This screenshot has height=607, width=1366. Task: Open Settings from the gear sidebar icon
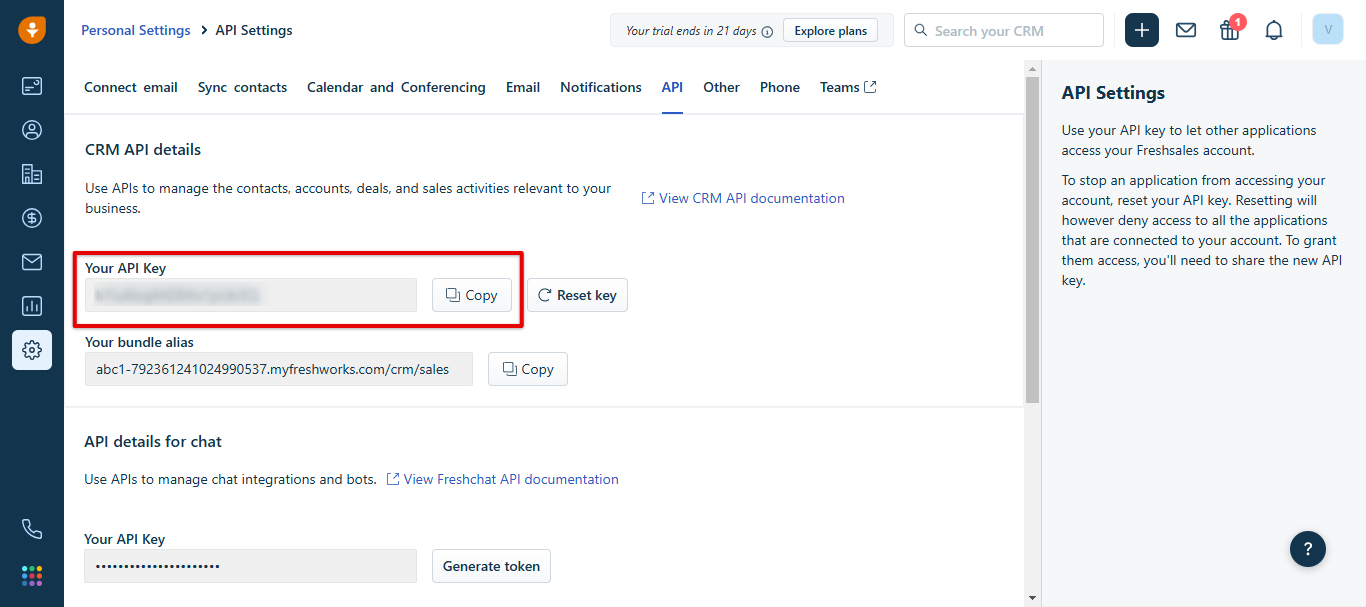coord(32,350)
